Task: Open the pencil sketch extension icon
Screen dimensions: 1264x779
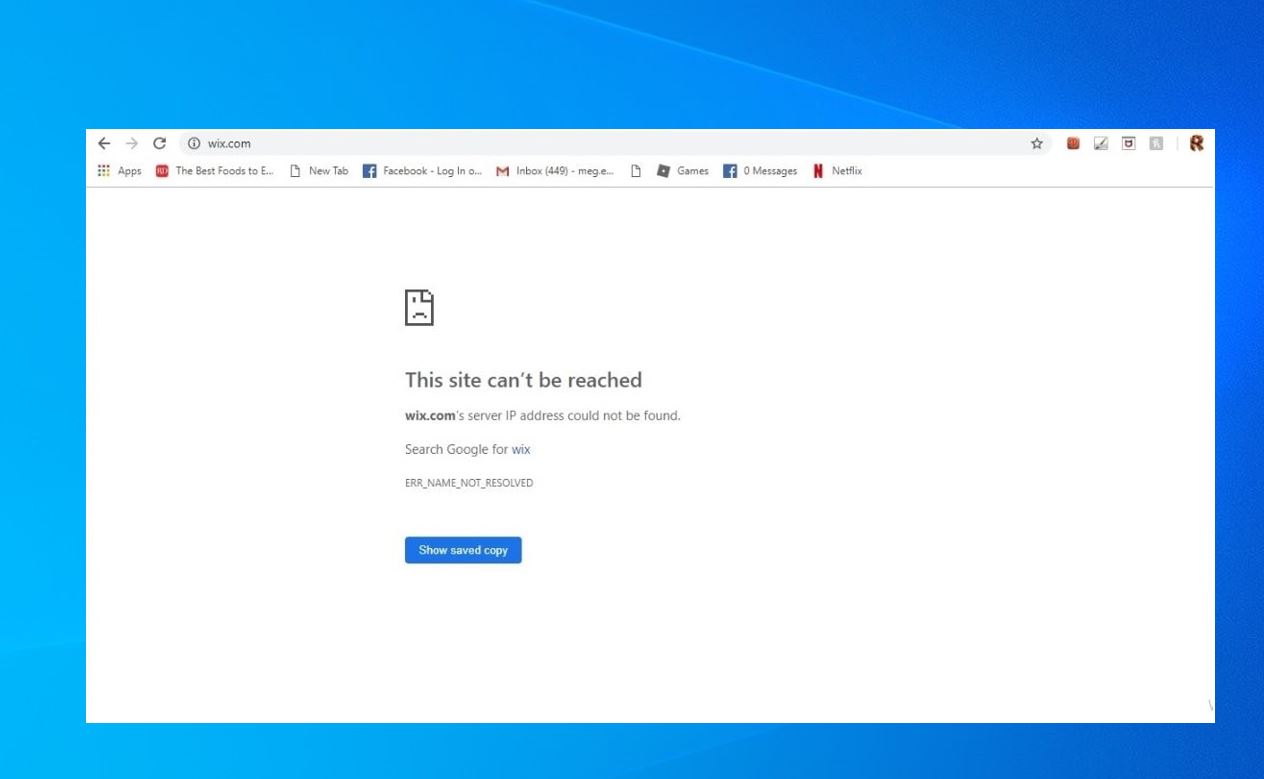Action: click(1102, 144)
